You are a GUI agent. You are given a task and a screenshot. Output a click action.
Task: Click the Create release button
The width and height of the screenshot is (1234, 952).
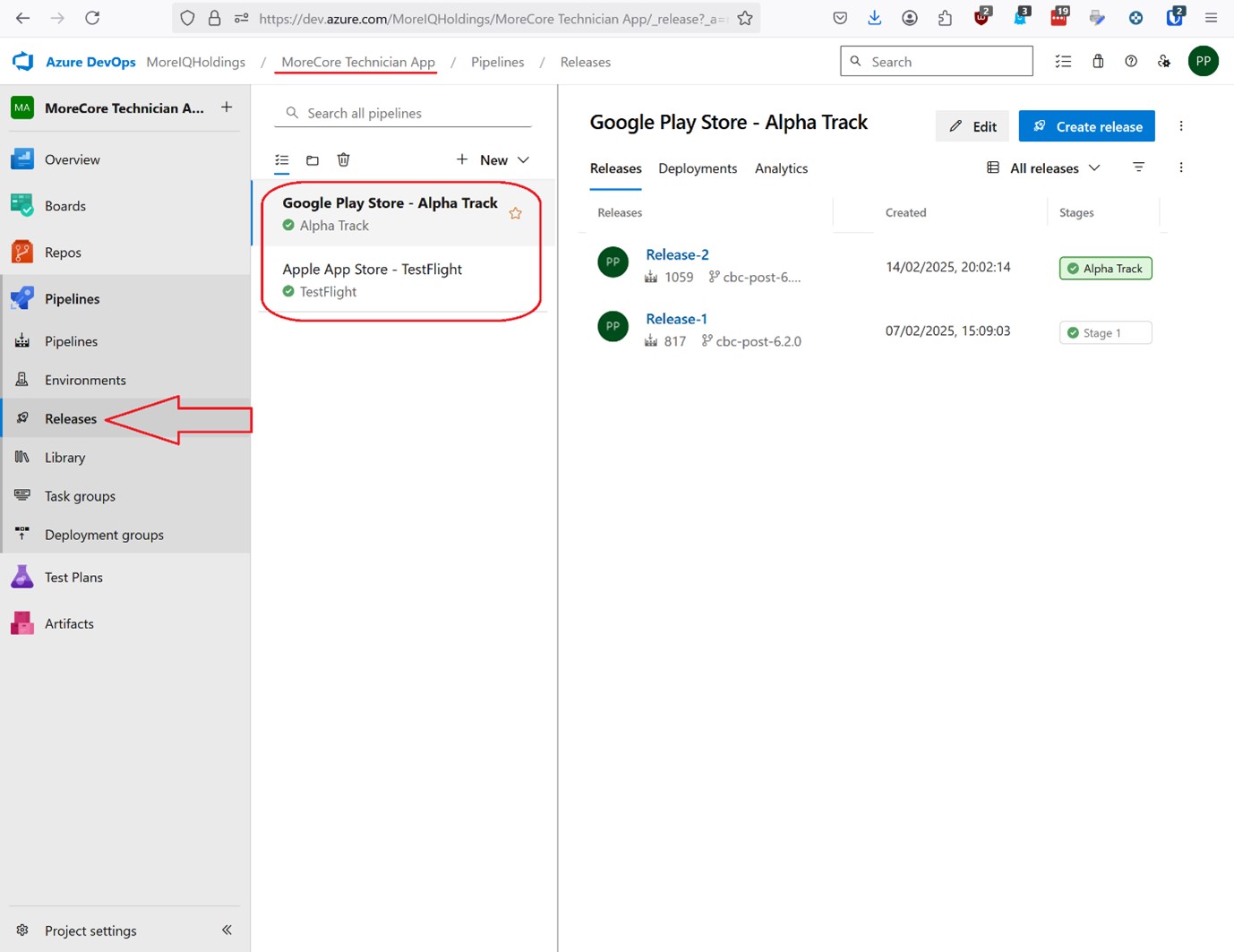1086,125
